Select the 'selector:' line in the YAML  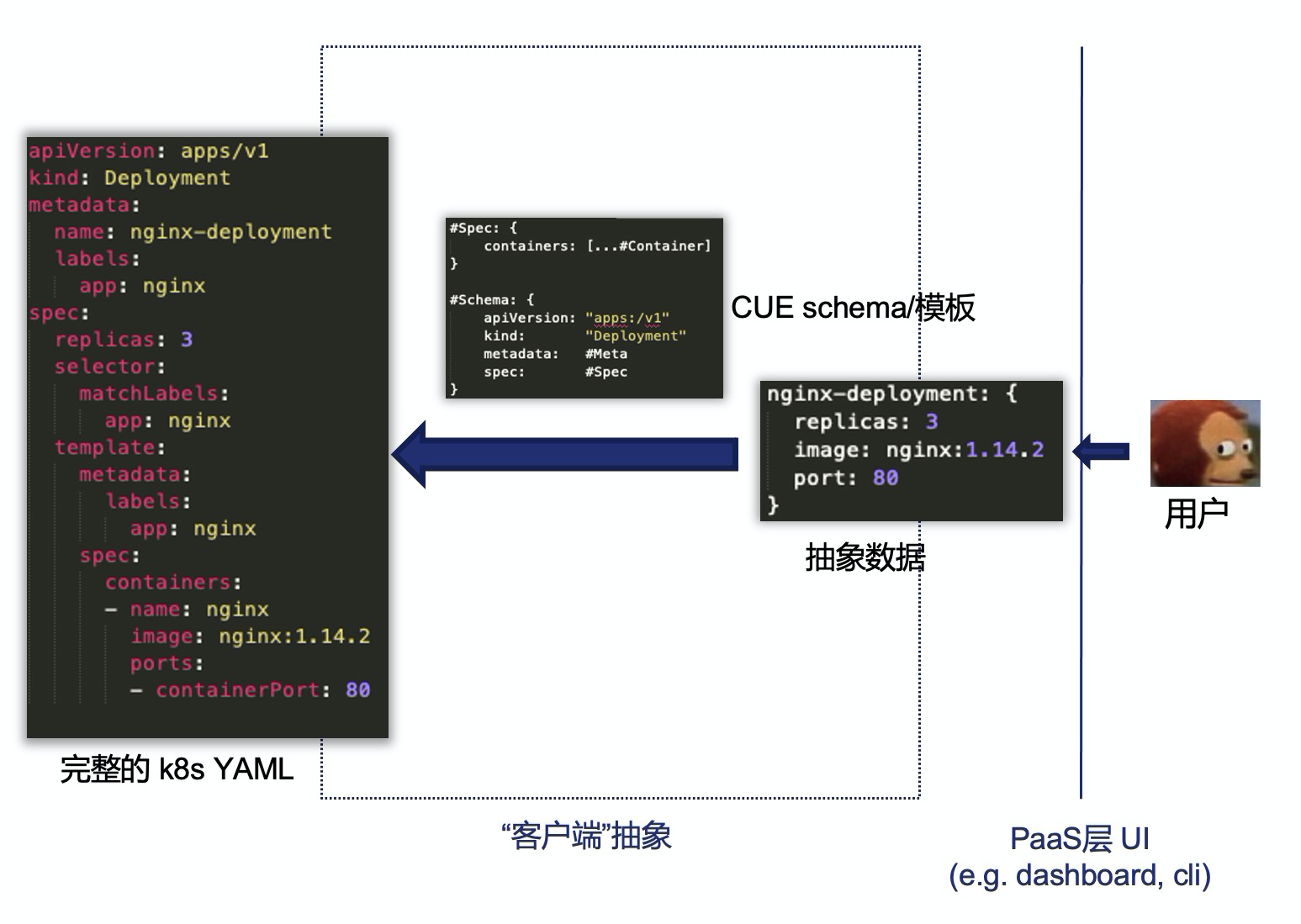pyautogui.click(x=110, y=367)
